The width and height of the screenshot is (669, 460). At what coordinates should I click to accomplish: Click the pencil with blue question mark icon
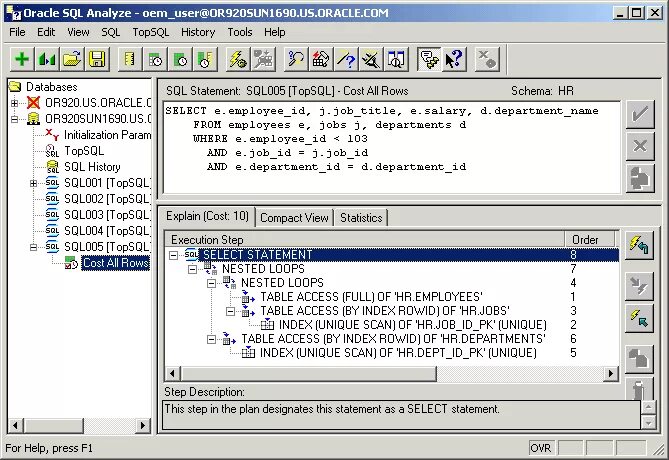point(346,59)
